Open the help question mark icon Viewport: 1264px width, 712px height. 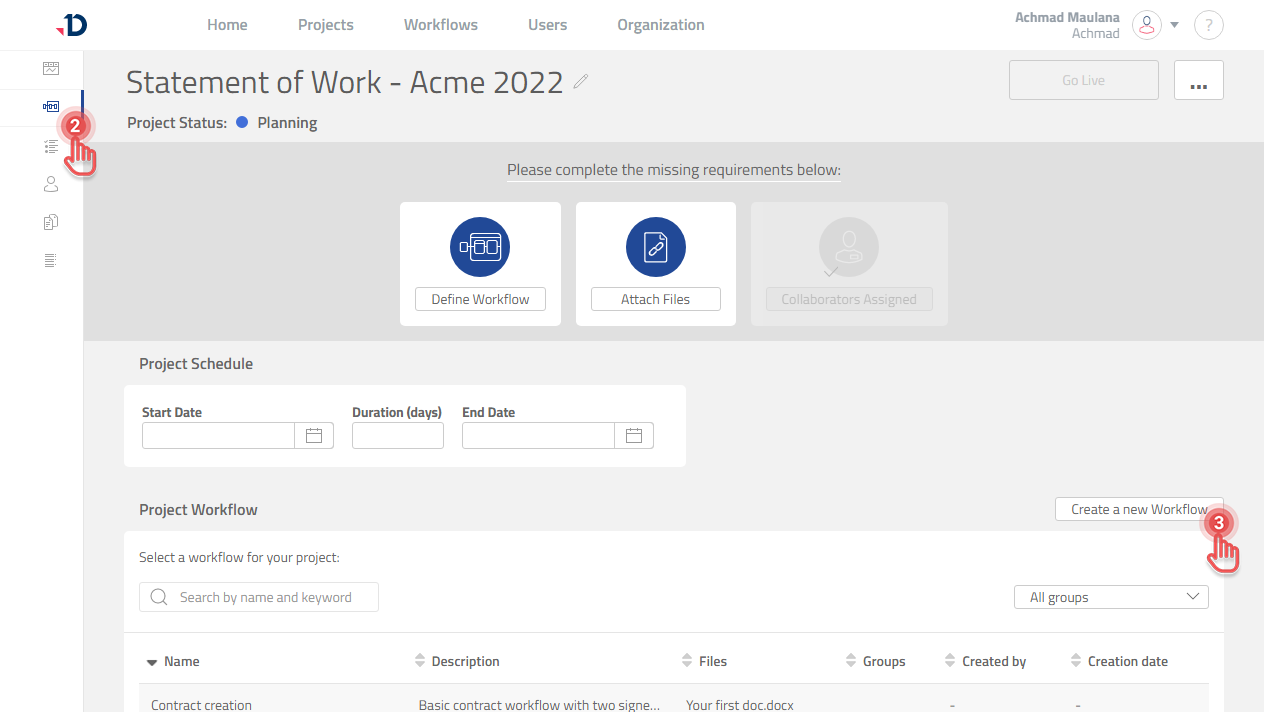click(x=1208, y=25)
